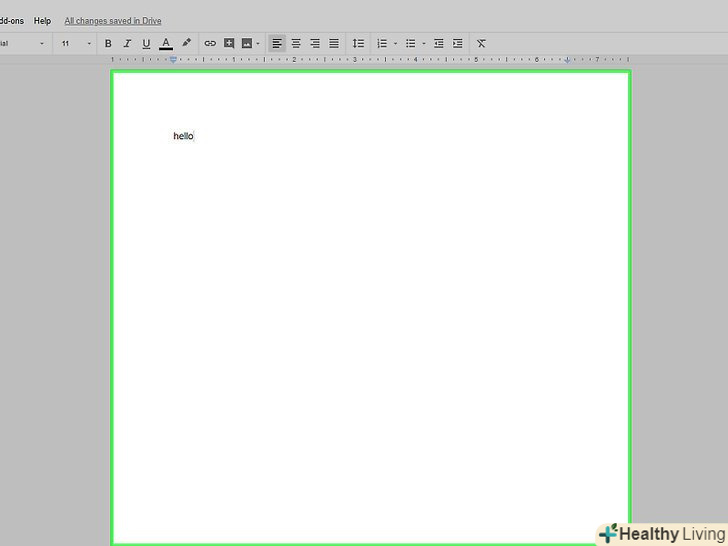
Task: Create a numbered list
Action: pyautogui.click(x=382, y=44)
